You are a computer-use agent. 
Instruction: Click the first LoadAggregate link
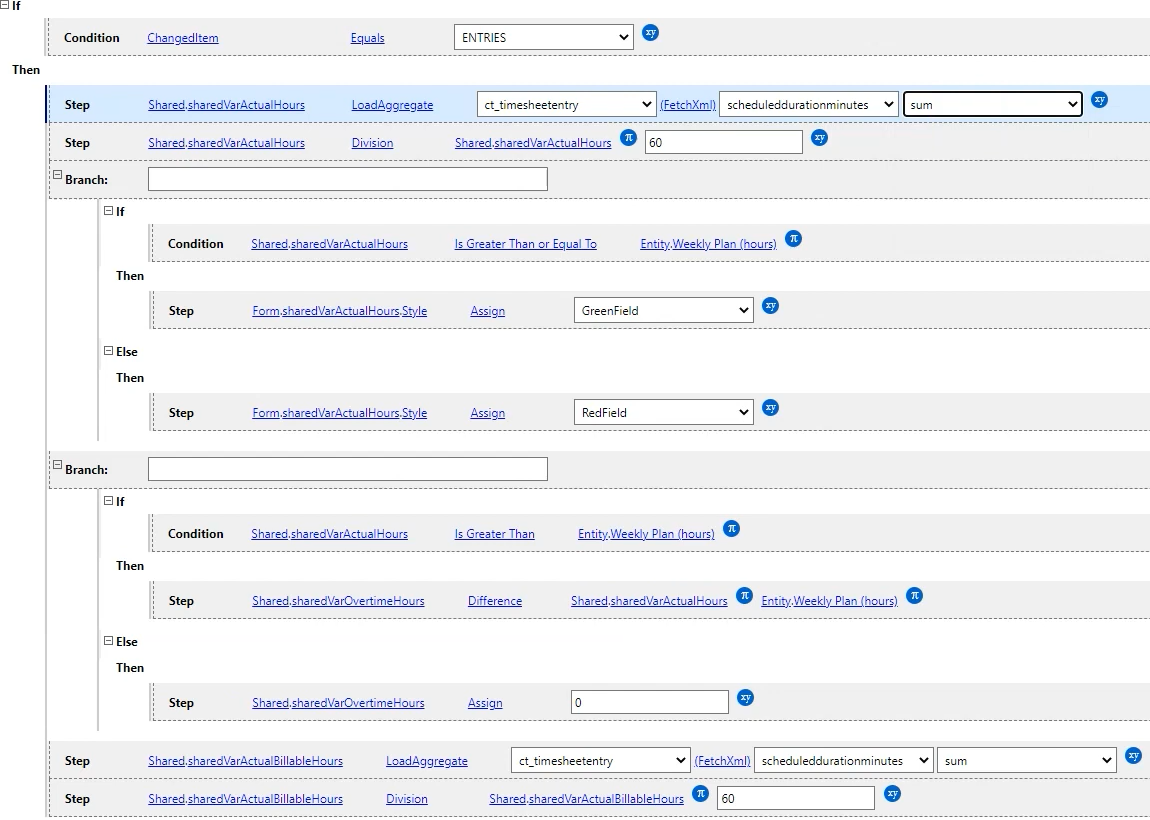tap(392, 105)
